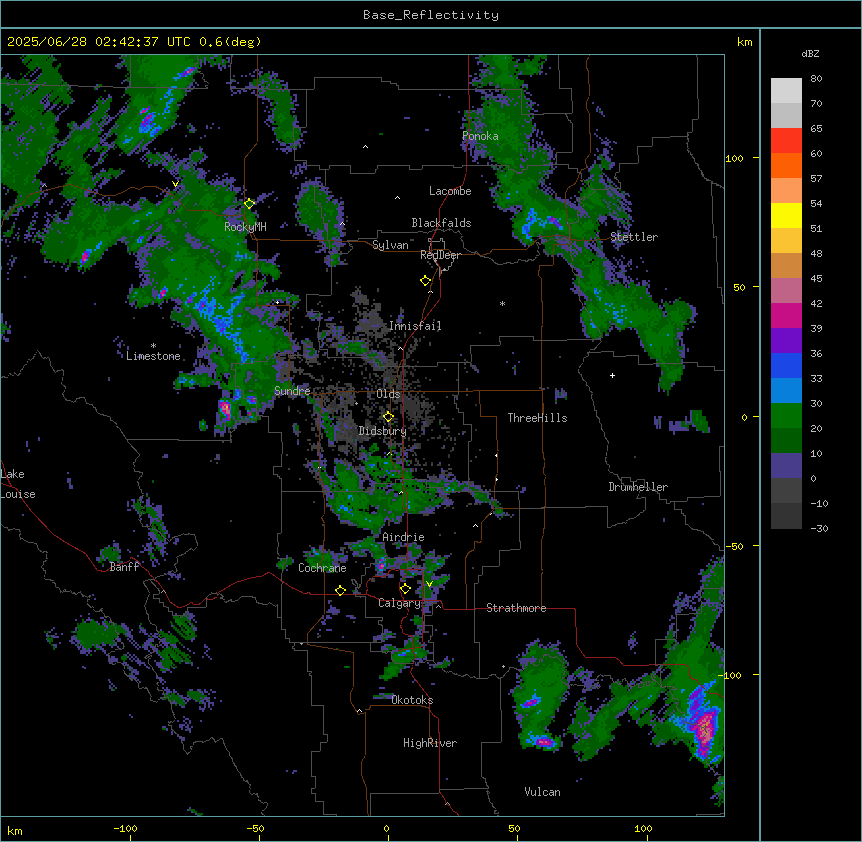Select the purple 39 dBZ legend swatch
Viewport: 862px width, 842px height.
point(786,340)
